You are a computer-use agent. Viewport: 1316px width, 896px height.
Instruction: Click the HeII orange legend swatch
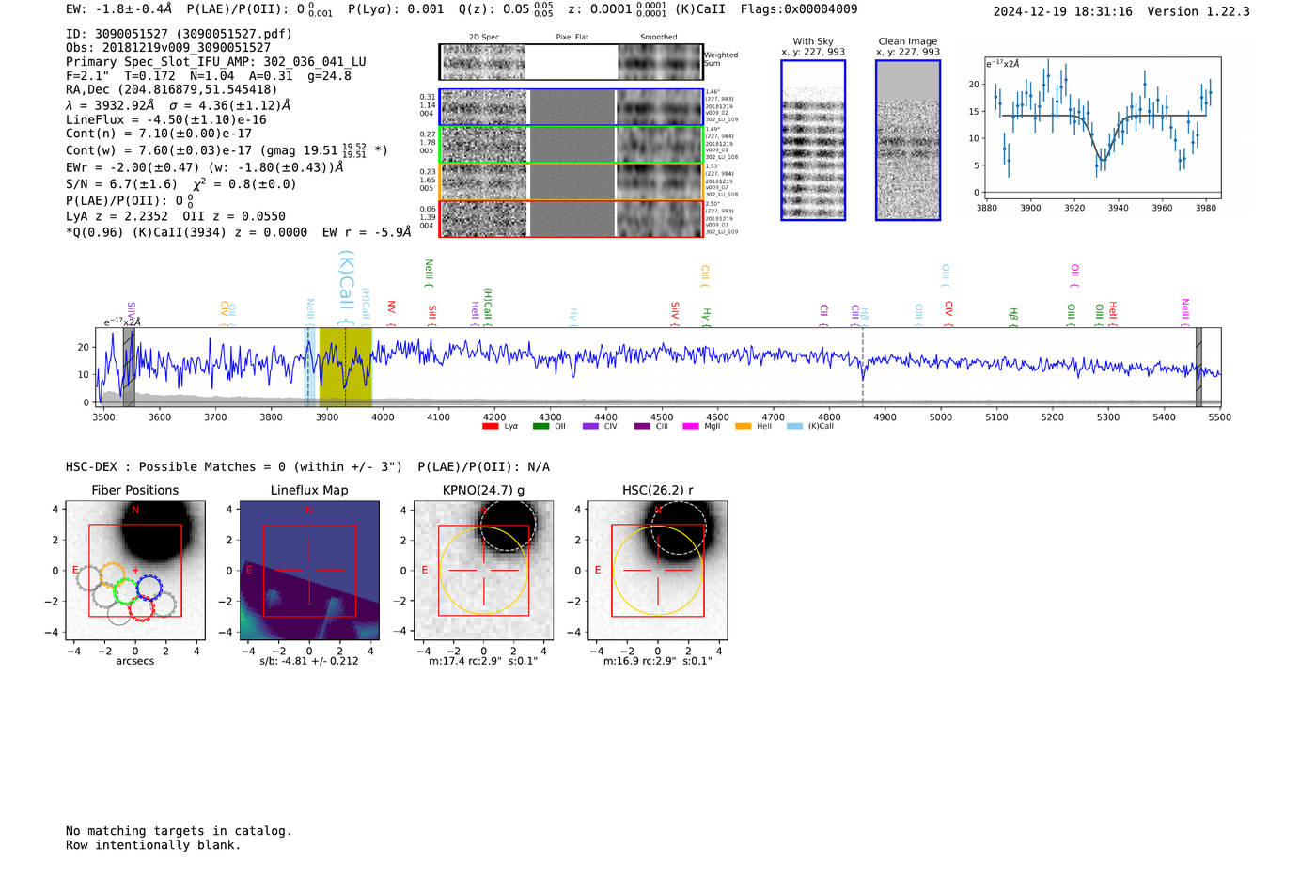point(743,426)
